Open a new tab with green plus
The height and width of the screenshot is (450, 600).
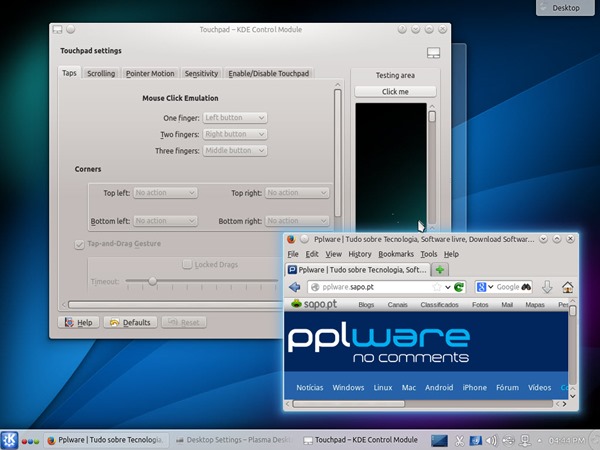pyautogui.click(x=440, y=270)
